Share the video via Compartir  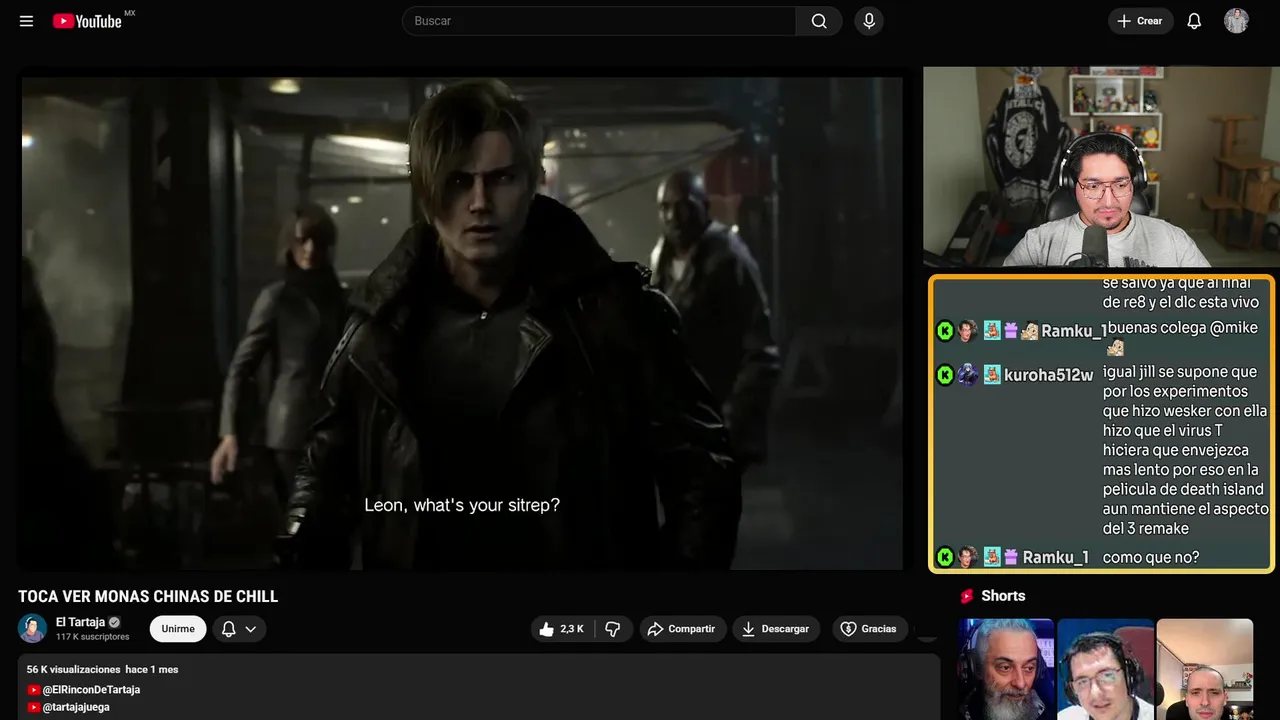coord(683,629)
